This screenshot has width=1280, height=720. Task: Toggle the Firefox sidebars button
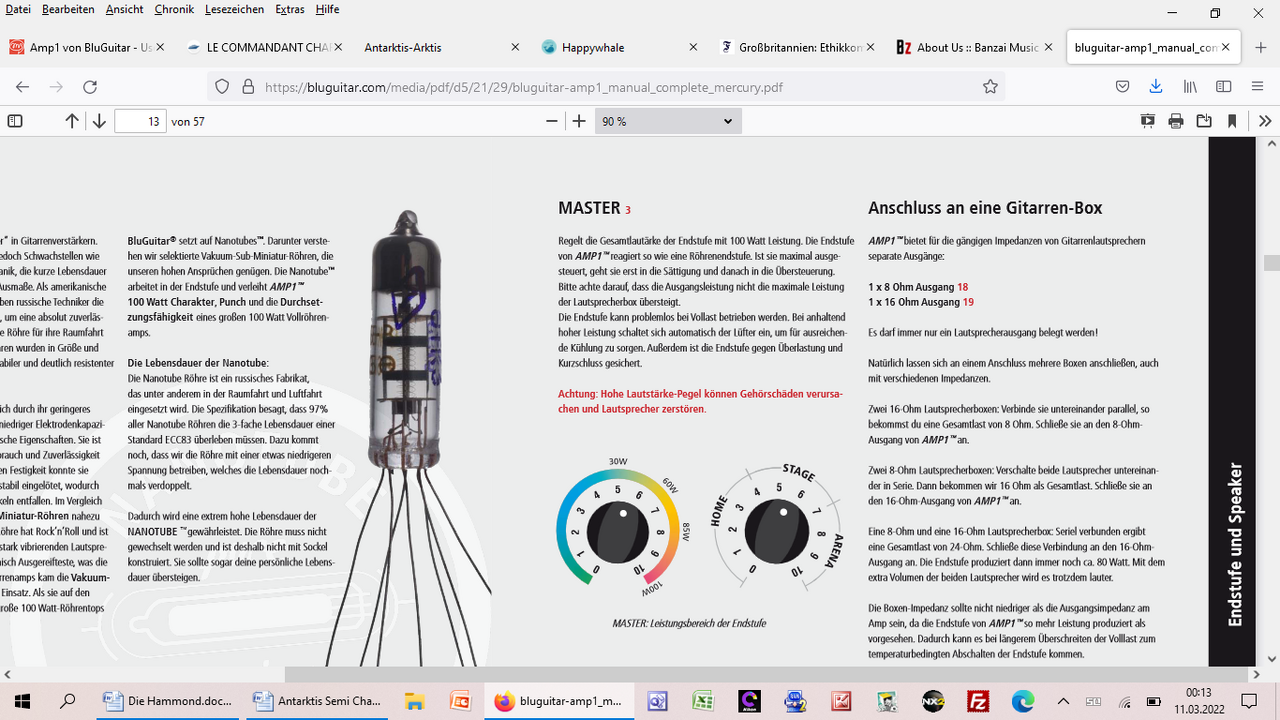[1223, 87]
